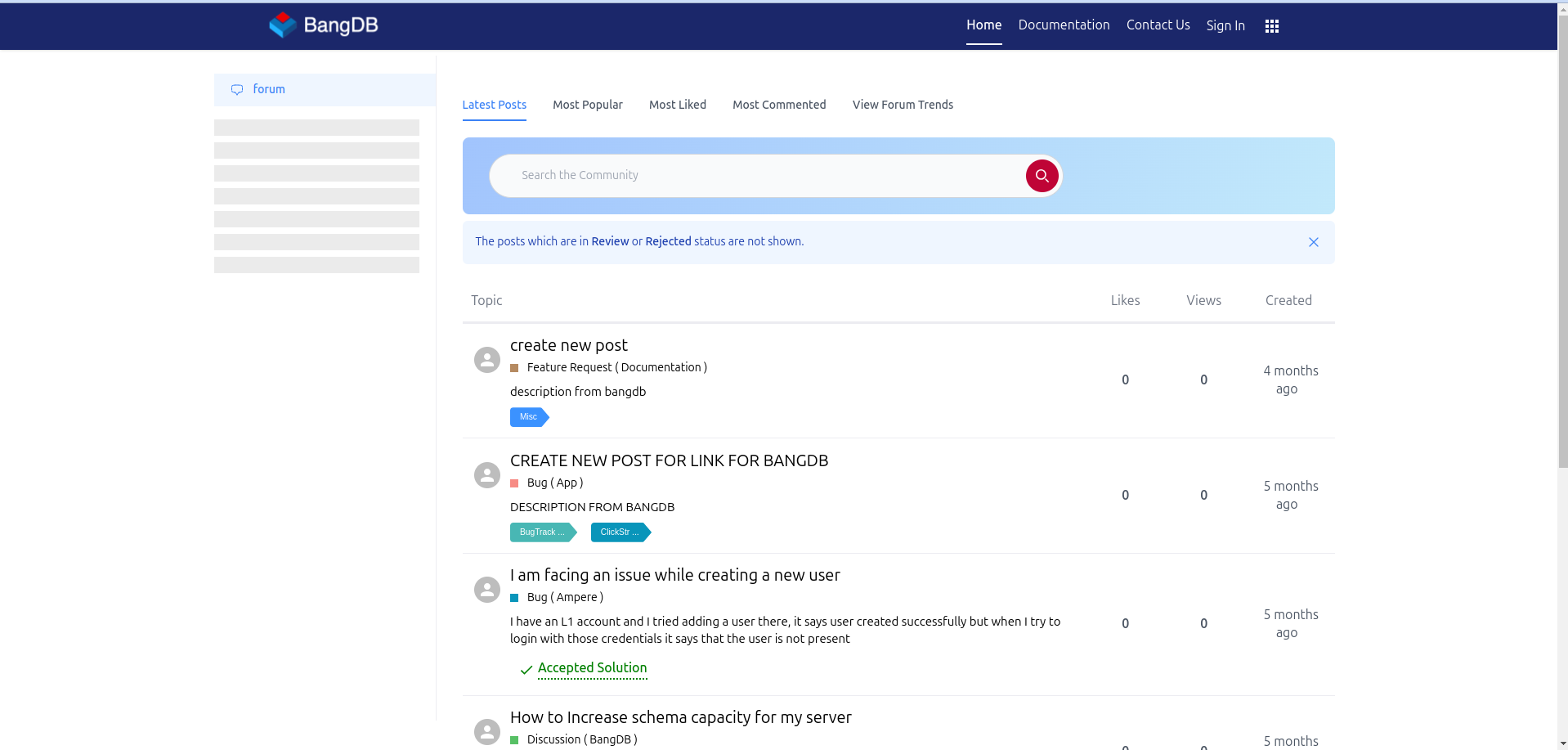Click the 'Bug ( App )' category label
Image resolution: width=1568 pixels, height=750 pixels.
(554, 483)
